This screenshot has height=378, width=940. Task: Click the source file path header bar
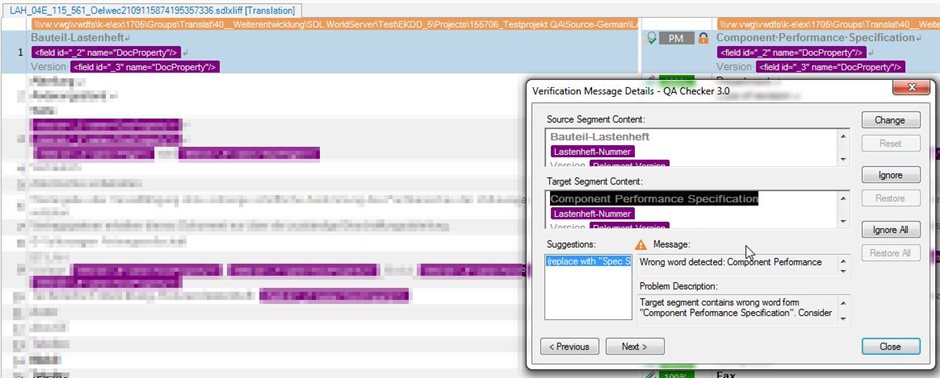pos(336,24)
